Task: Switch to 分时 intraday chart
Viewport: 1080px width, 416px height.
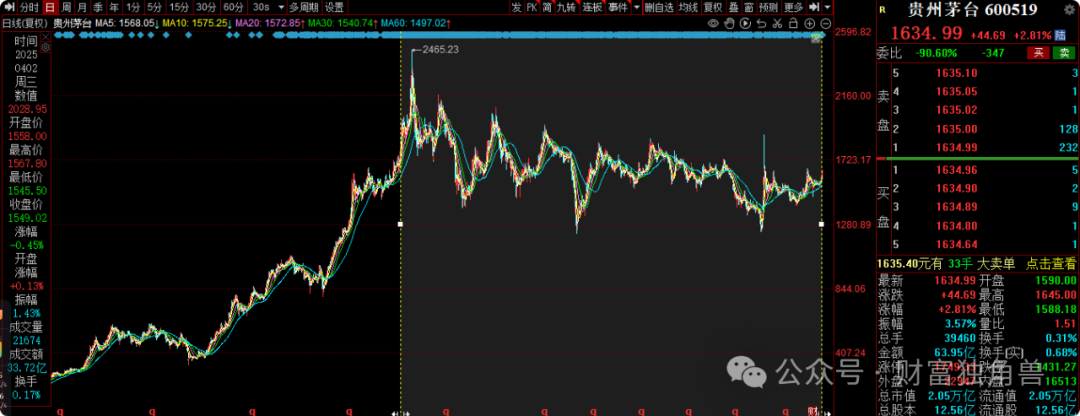Action: (x=29, y=7)
